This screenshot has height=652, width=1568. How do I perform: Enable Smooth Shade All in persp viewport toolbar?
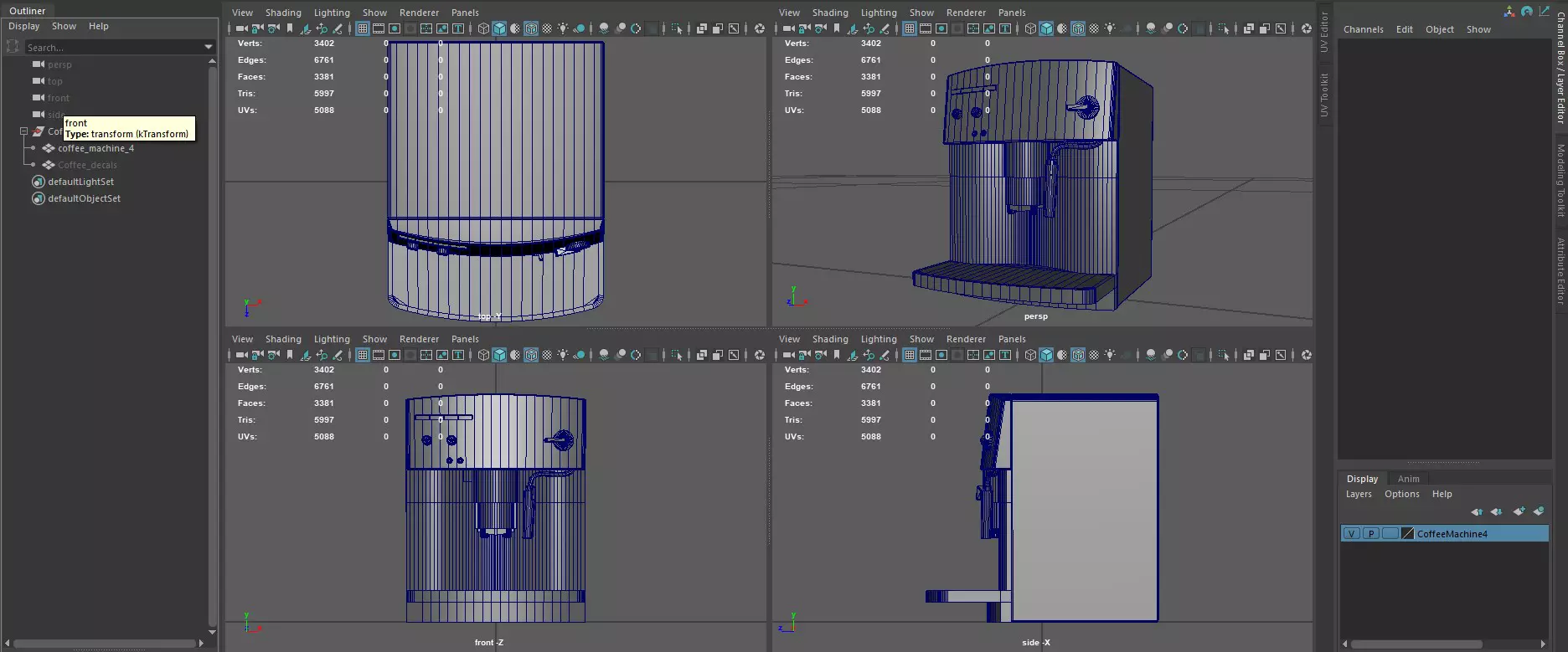1046,28
